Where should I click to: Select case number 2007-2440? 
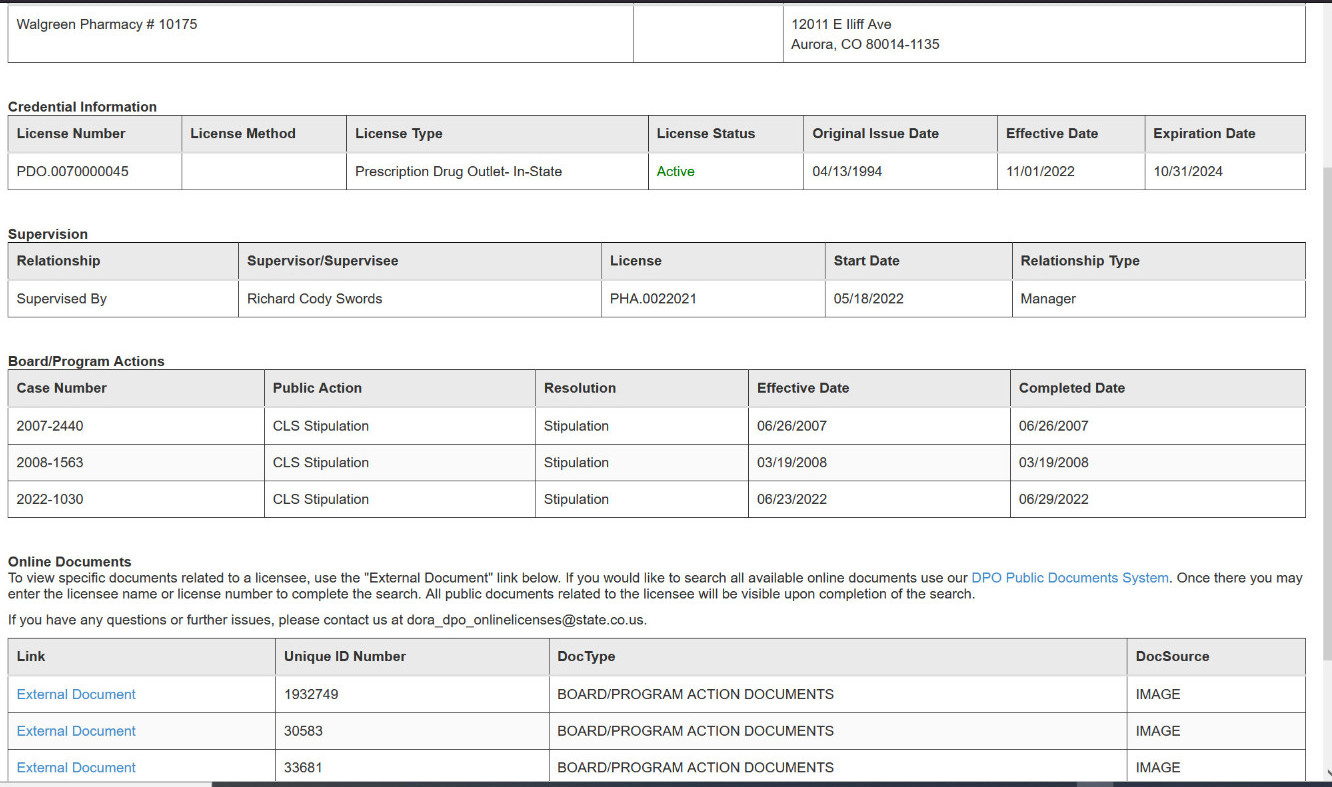pos(50,426)
